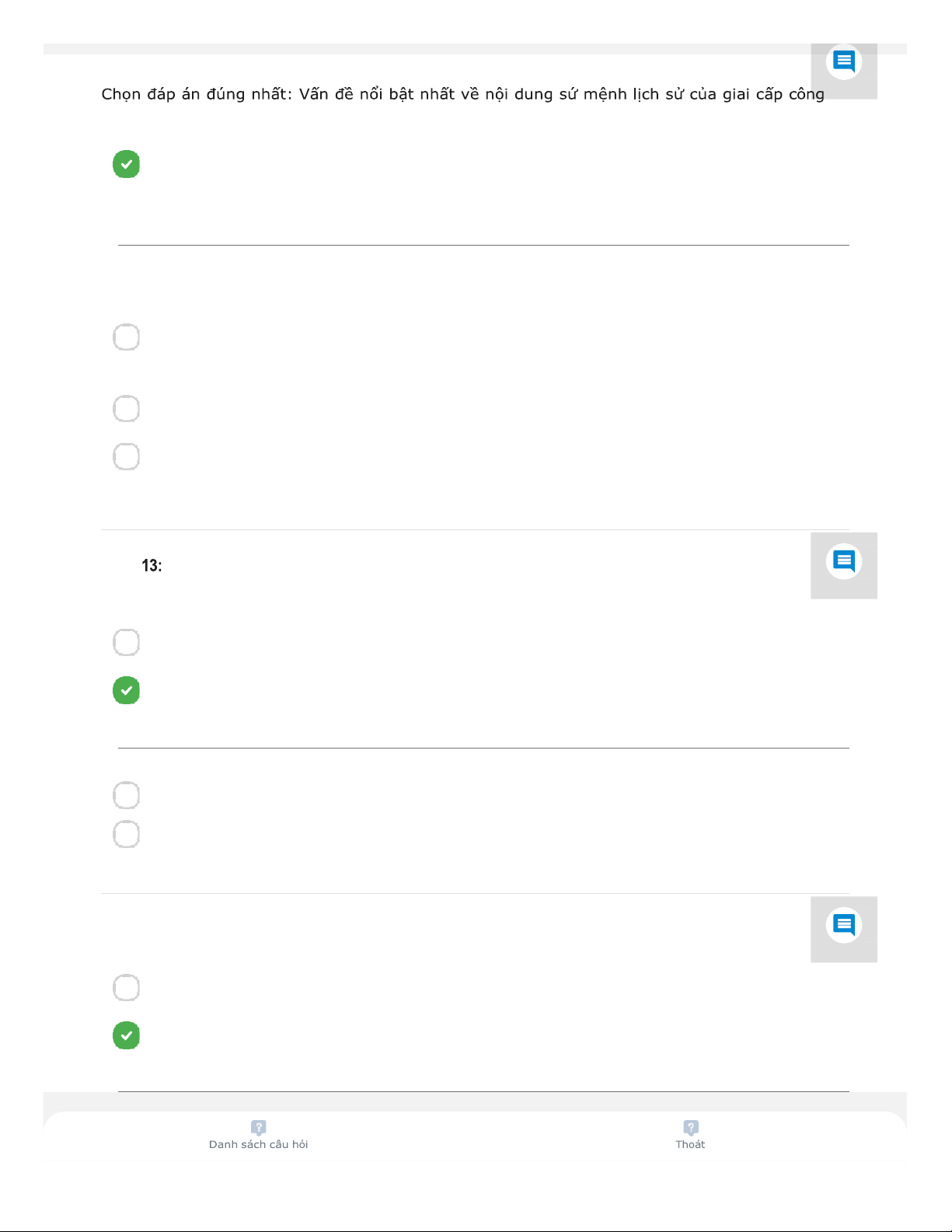Select top question's last unchecked option
The height and width of the screenshot is (1232, 952).
click(x=127, y=457)
